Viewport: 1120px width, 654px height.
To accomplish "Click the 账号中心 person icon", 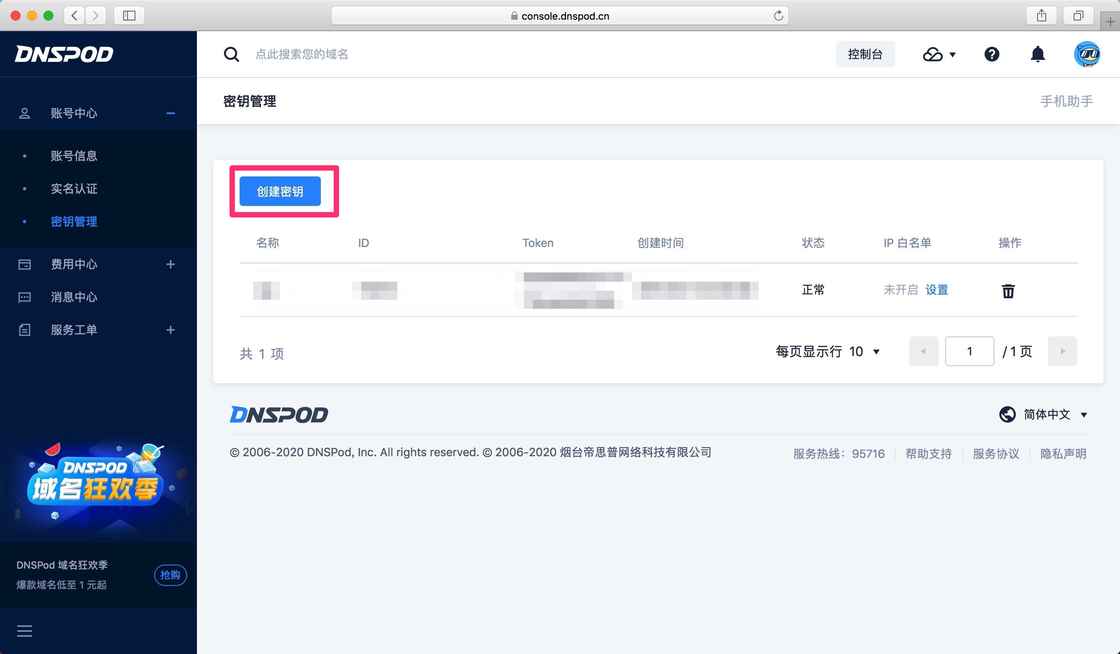I will (x=24, y=114).
